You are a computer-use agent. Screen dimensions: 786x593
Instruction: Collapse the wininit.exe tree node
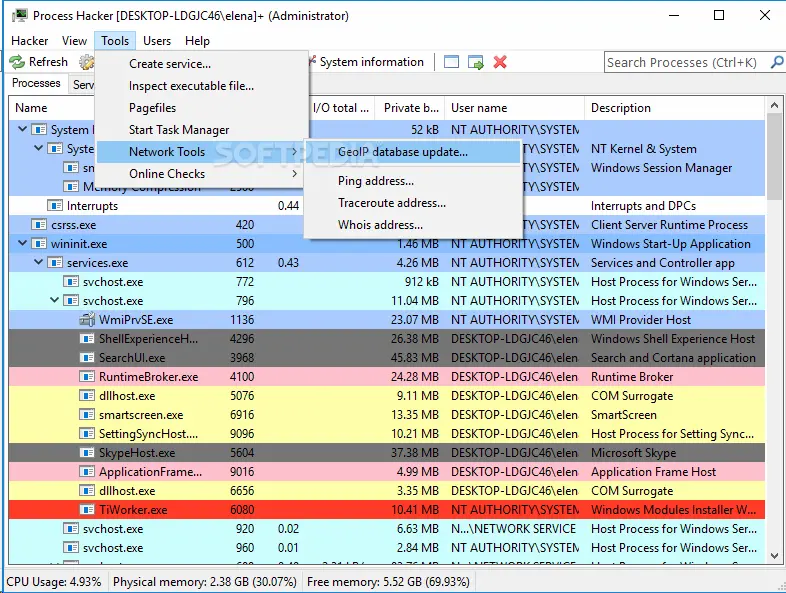click(x=23, y=243)
